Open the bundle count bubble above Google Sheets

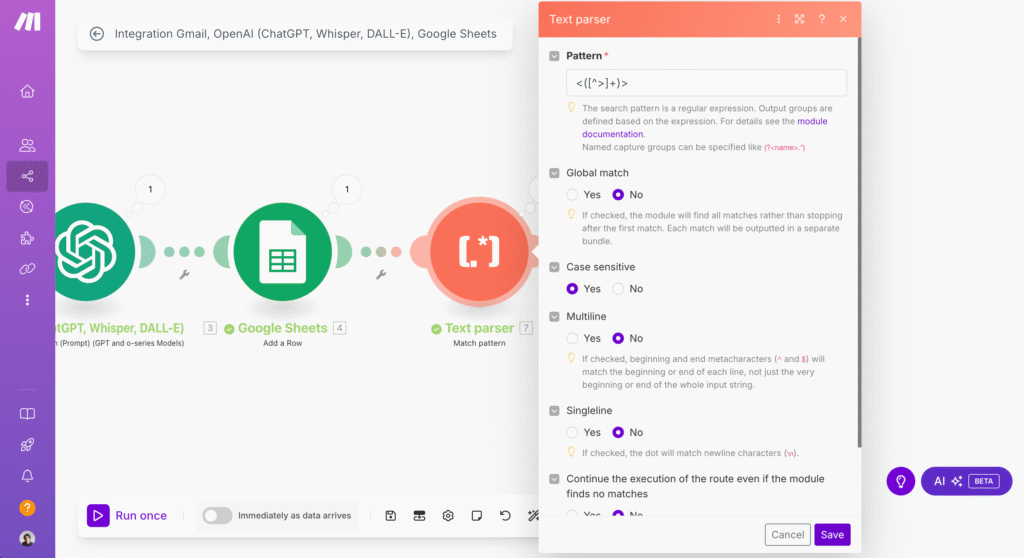pos(347,189)
